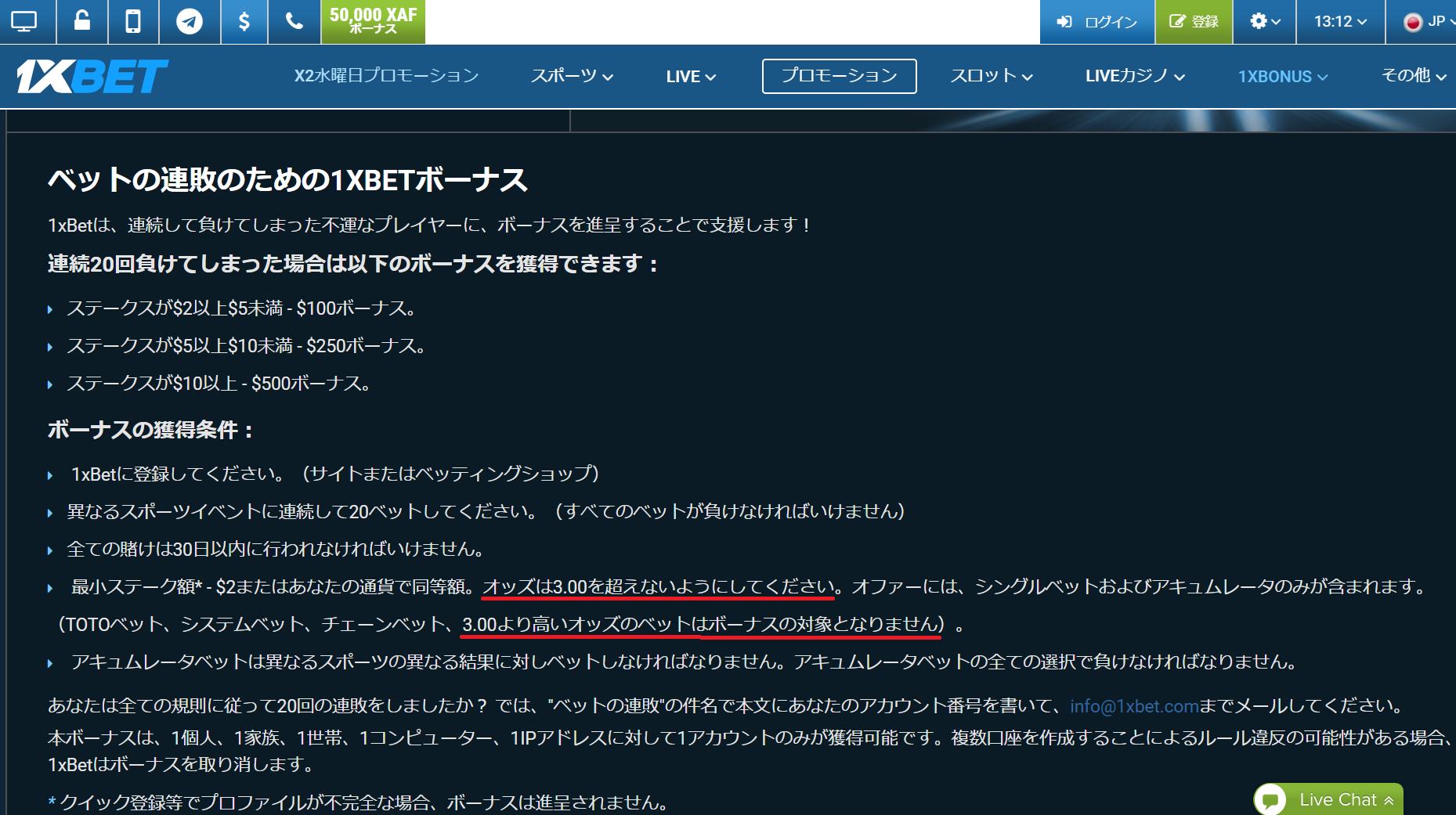
Task: Click the desktop monitor icon in top bar
Action: tap(23, 21)
